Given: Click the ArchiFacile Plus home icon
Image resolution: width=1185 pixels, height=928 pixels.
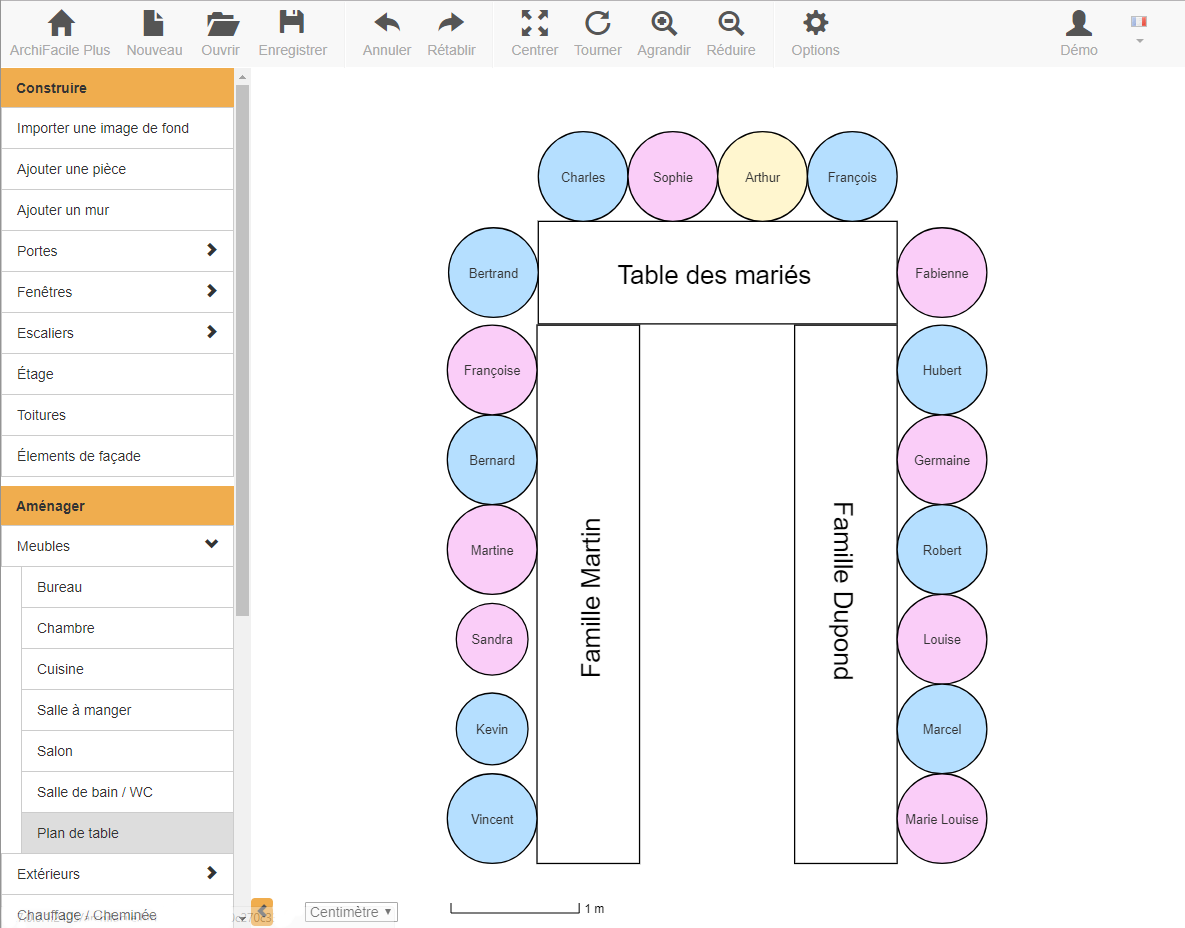Looking at the screenshot, I should (60, 24).
